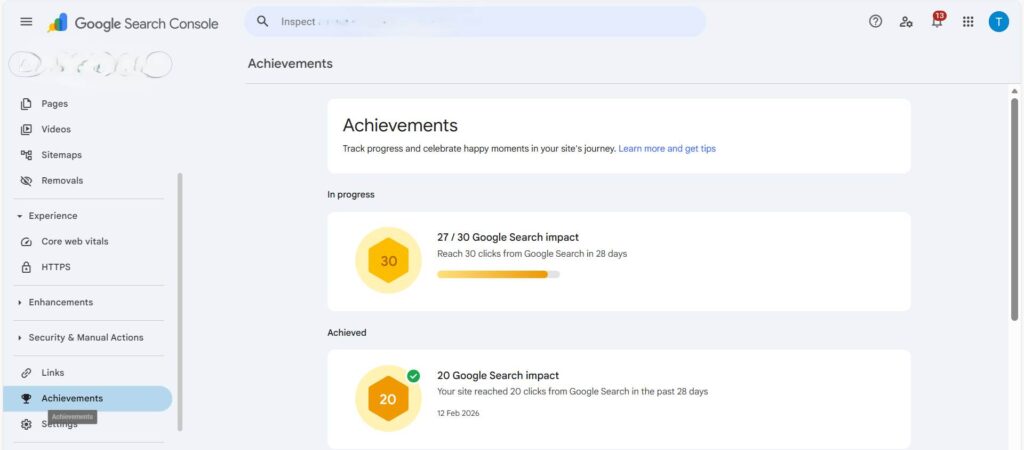Click the page vertical scrollbar

click(x=1014, y=209)
